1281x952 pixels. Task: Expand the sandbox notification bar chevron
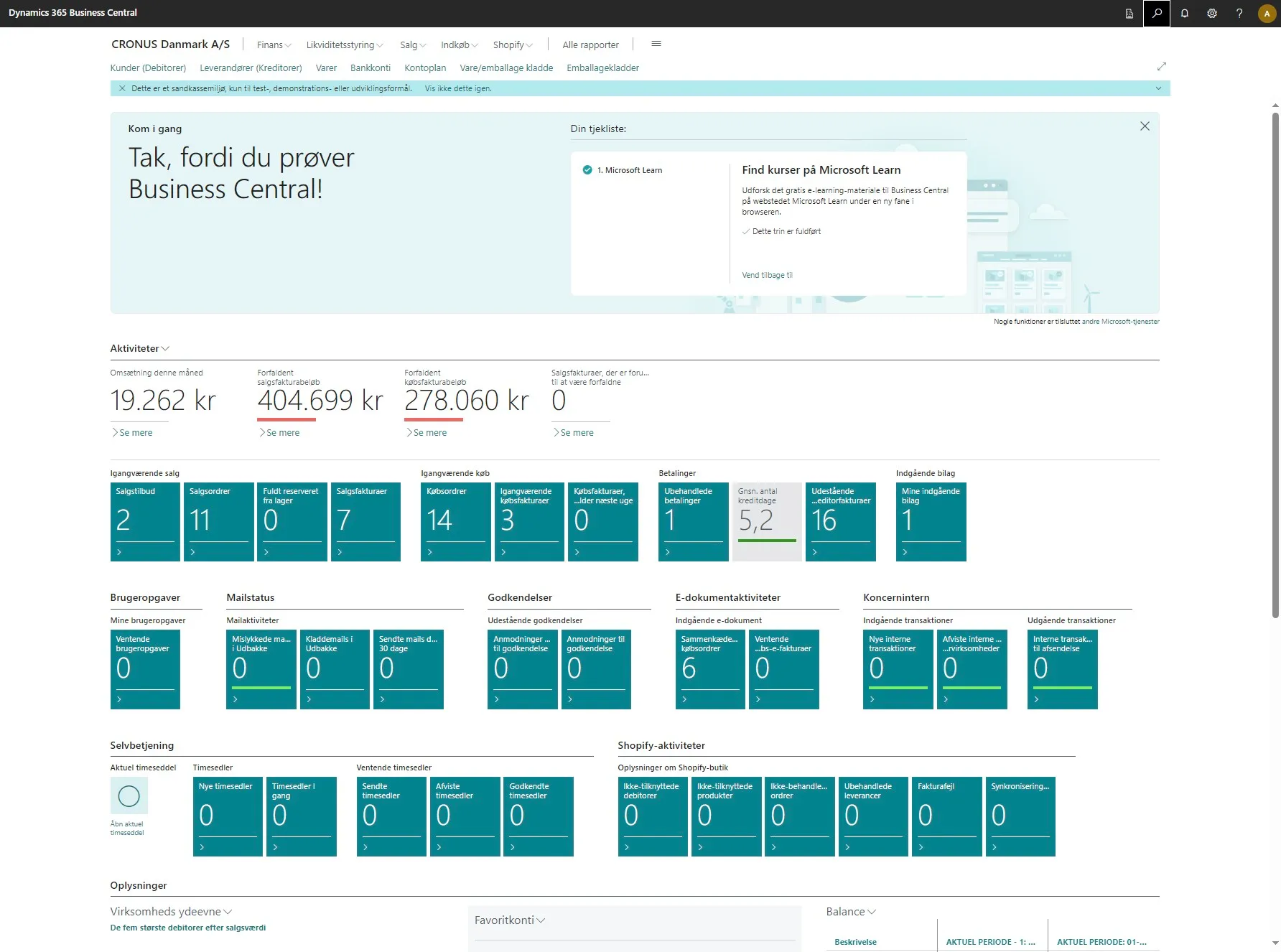coord(1158,88)
